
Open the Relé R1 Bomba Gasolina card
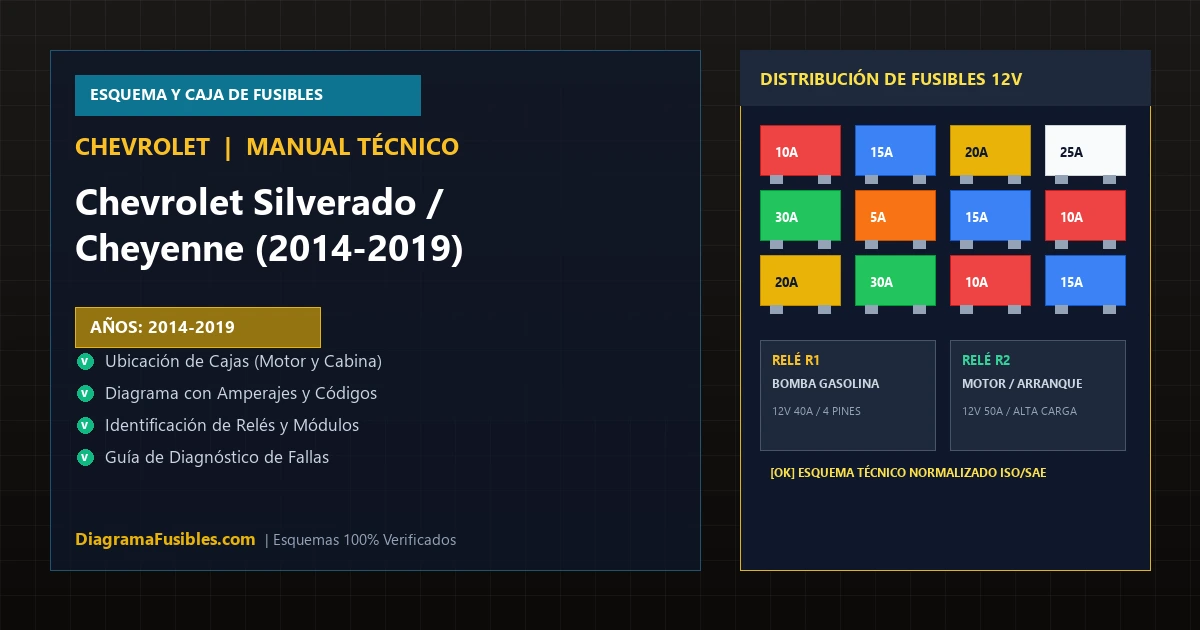(x=848, y=395)
